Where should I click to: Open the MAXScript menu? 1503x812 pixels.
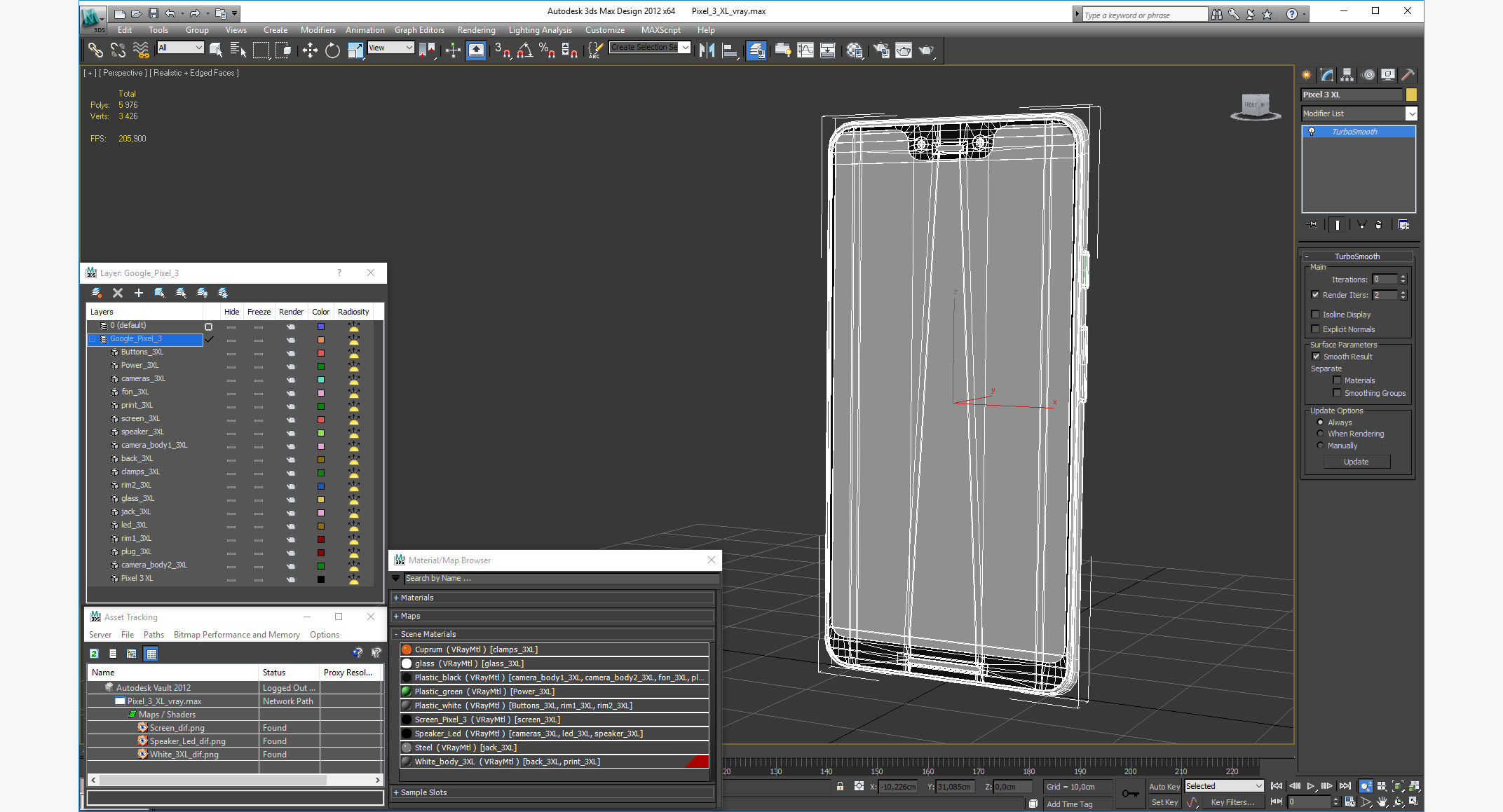[660, 30]
